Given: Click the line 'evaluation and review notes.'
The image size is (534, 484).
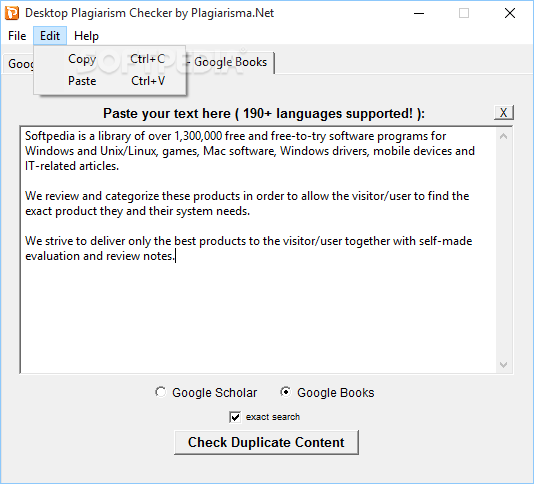Looking at the screenshot, I should 100,256.
